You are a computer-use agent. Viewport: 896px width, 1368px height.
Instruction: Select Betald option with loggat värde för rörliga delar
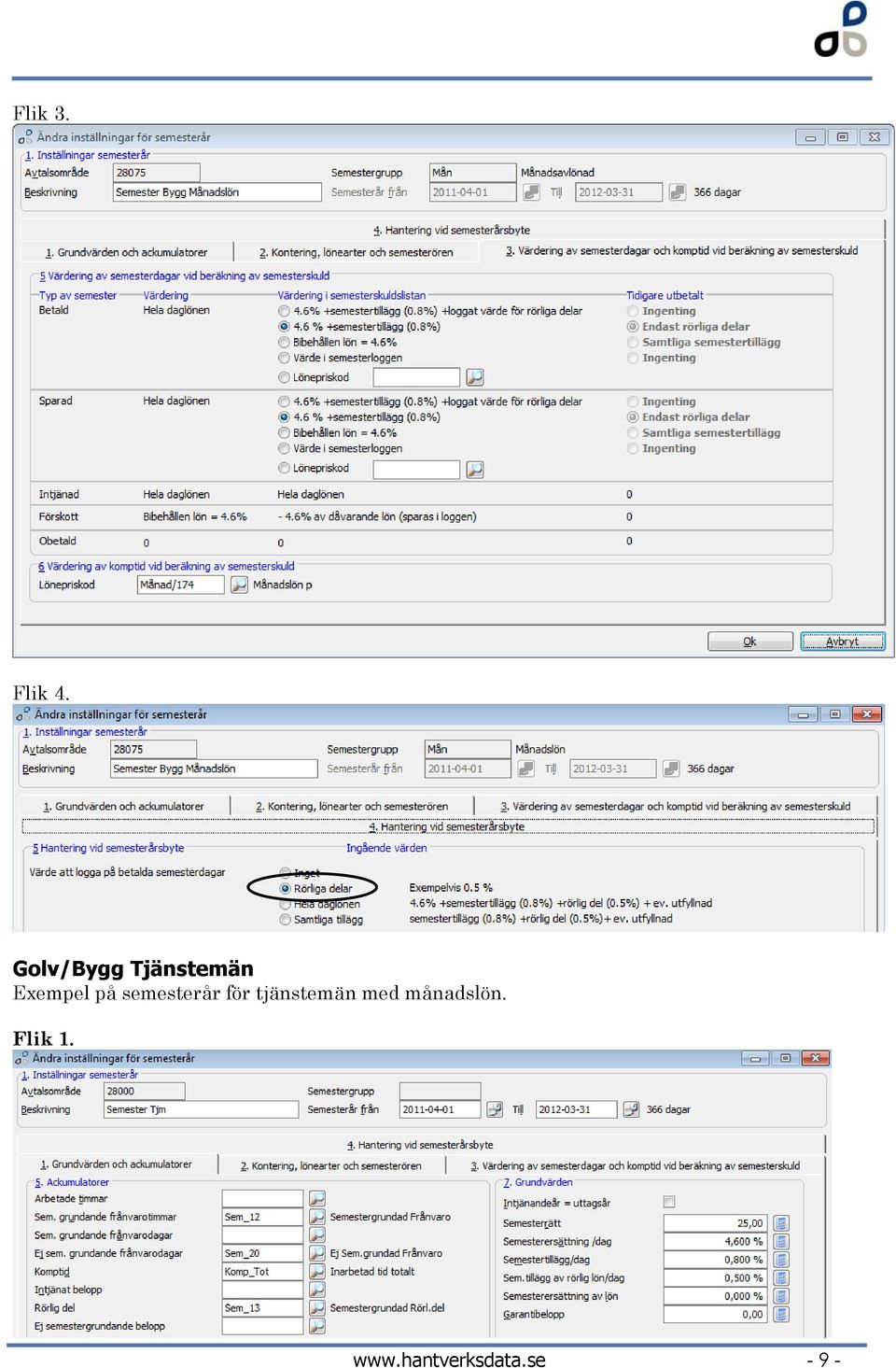tap(284, 311)
